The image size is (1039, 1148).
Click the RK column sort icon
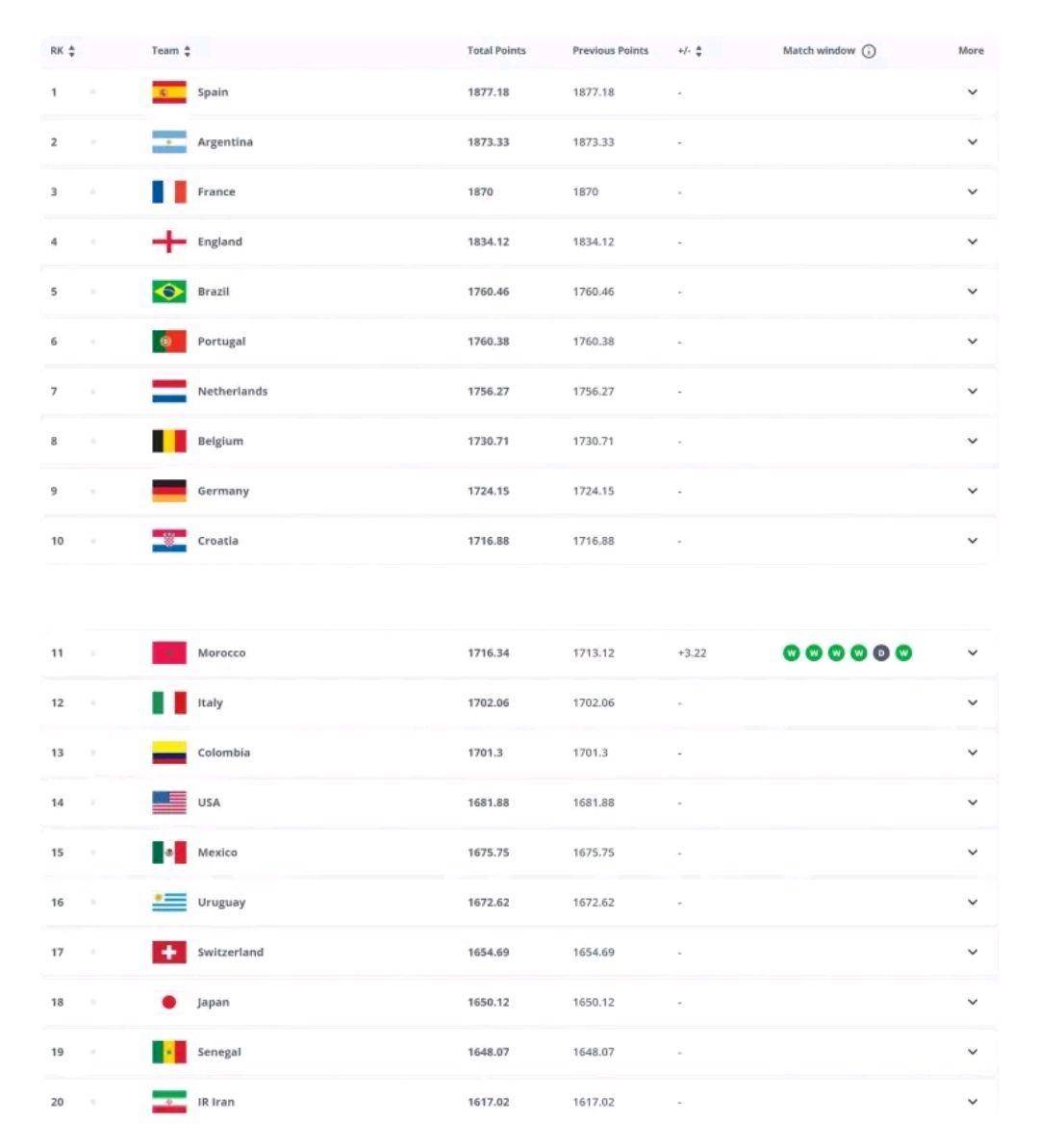click(x=72, y=51)
